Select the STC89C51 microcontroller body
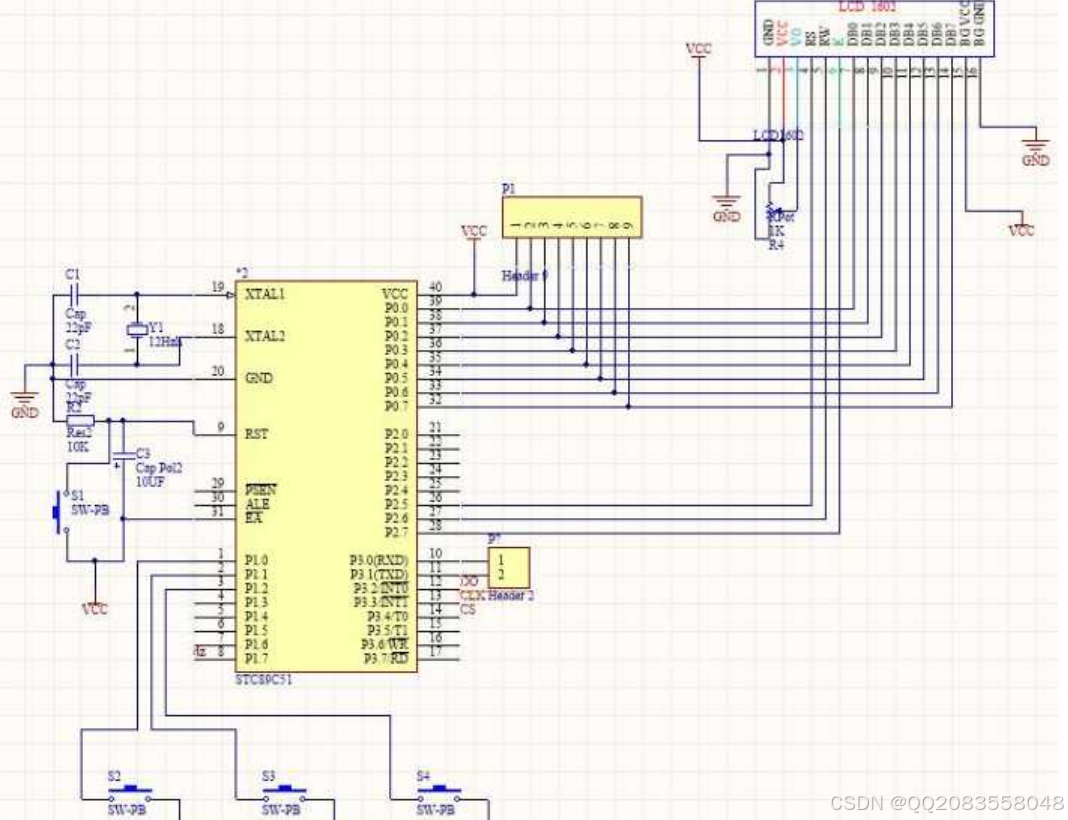Viewport: 1068px width, 820px height. point(326,476)
